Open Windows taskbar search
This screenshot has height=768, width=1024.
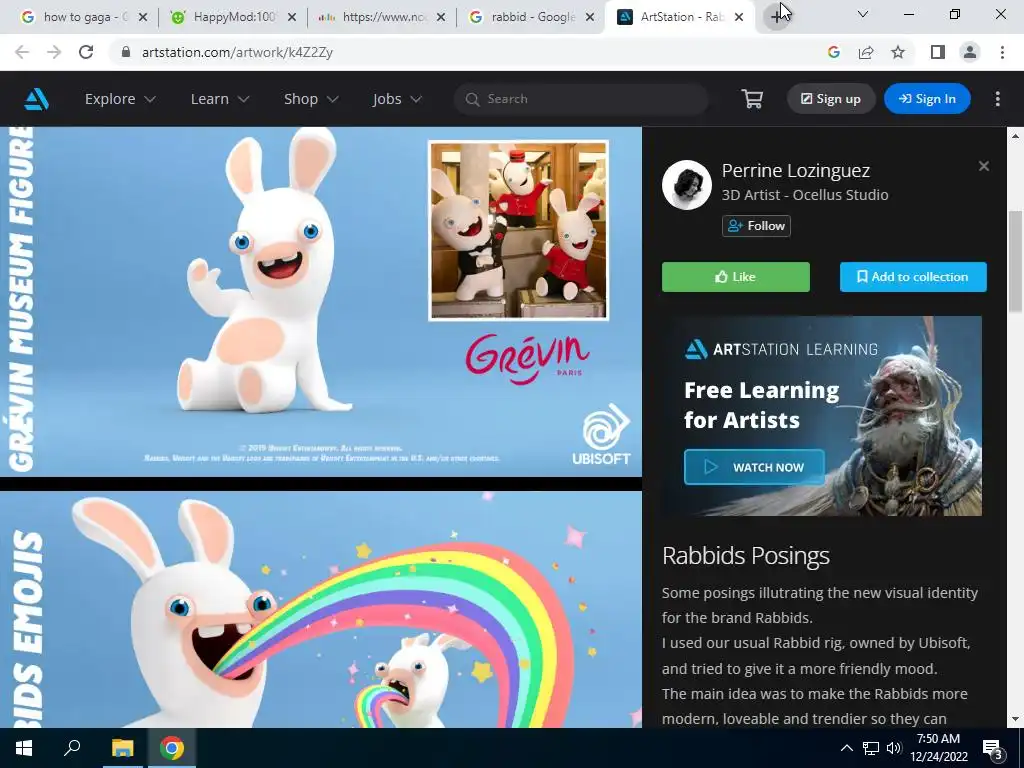point(72,748)
